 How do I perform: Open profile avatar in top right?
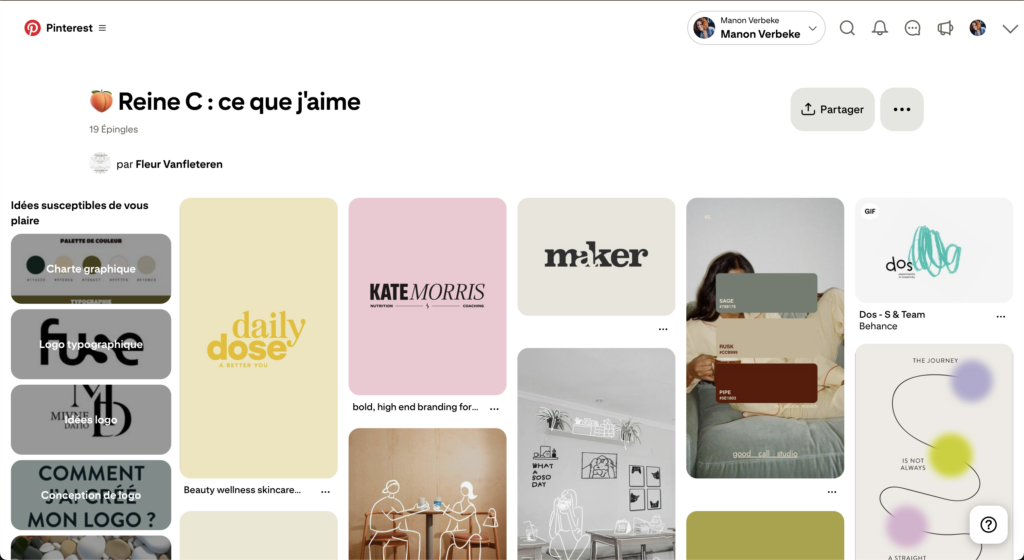(x=977, y=28)
